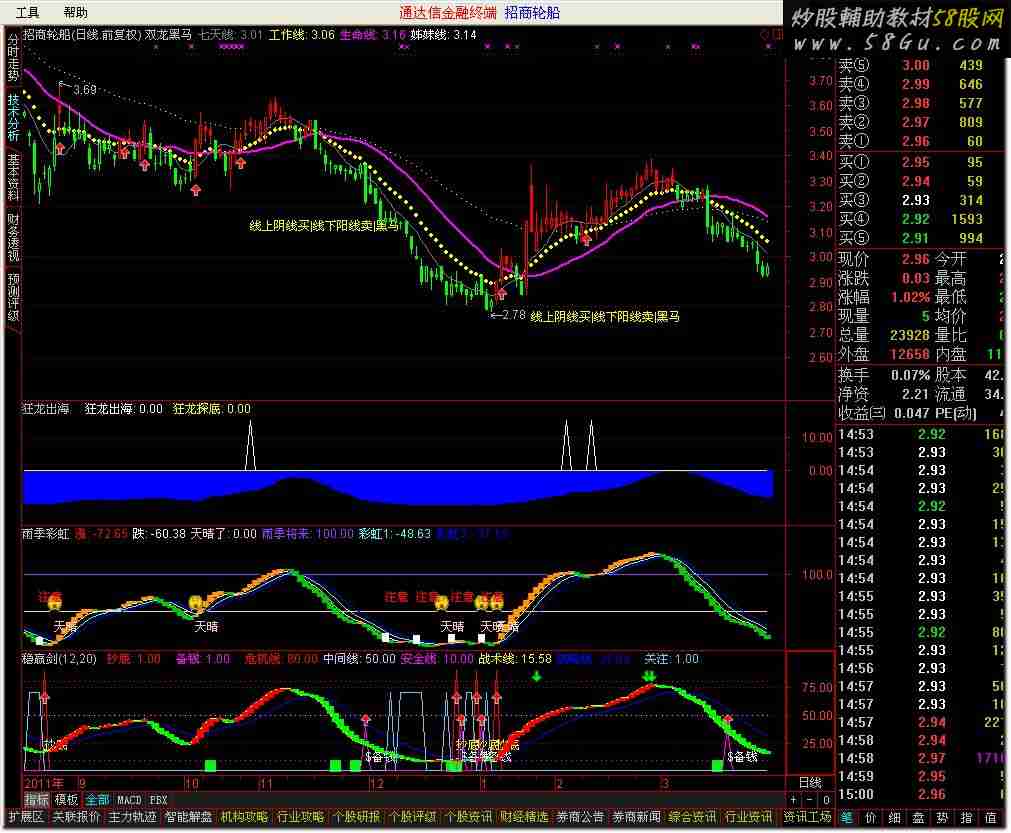
Task: Click the chart title 招商轮船(日线.前复权)
Action: [x=82, y=35]
